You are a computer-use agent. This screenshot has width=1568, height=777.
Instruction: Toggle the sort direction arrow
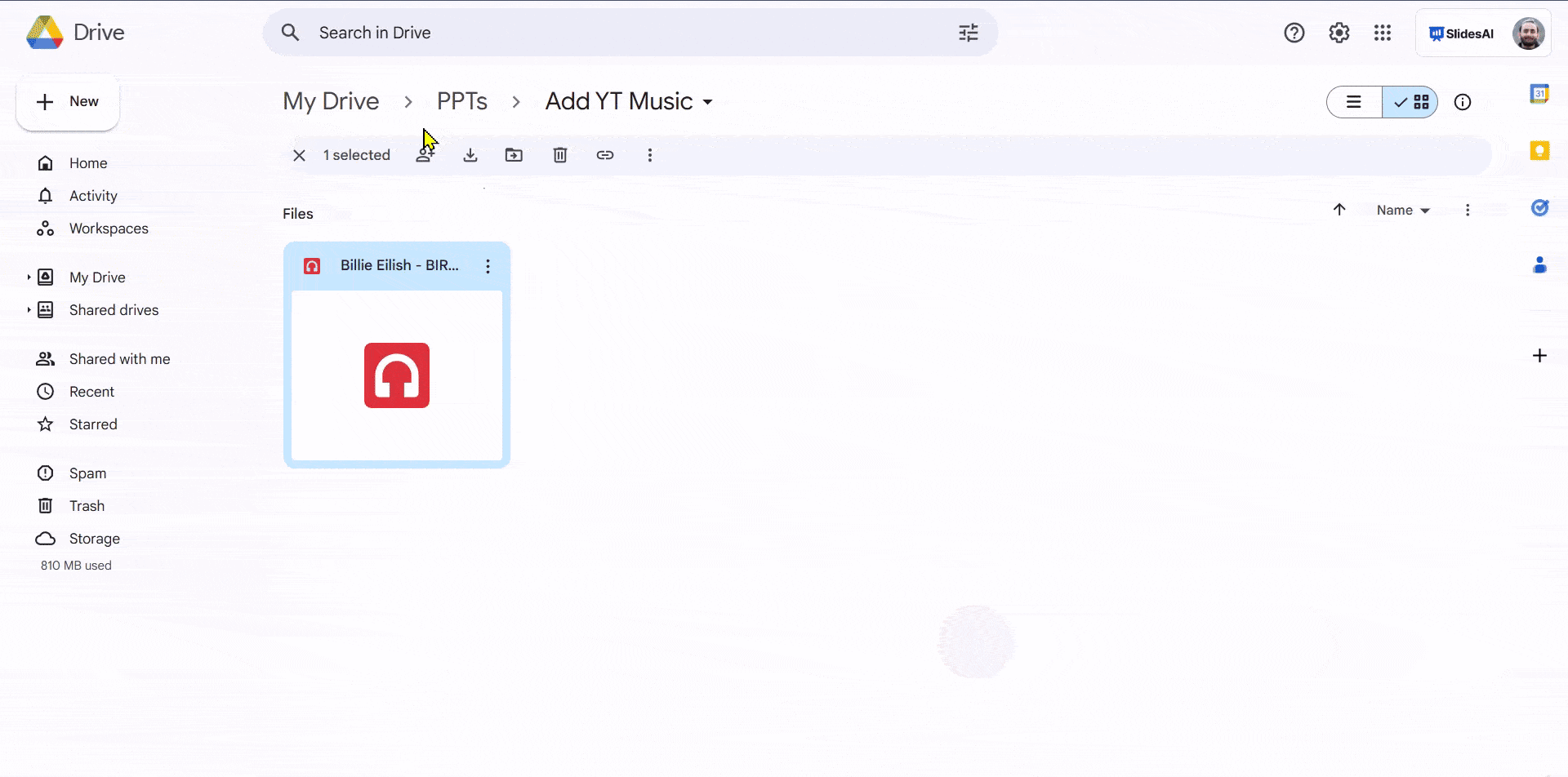(1339, 210)
